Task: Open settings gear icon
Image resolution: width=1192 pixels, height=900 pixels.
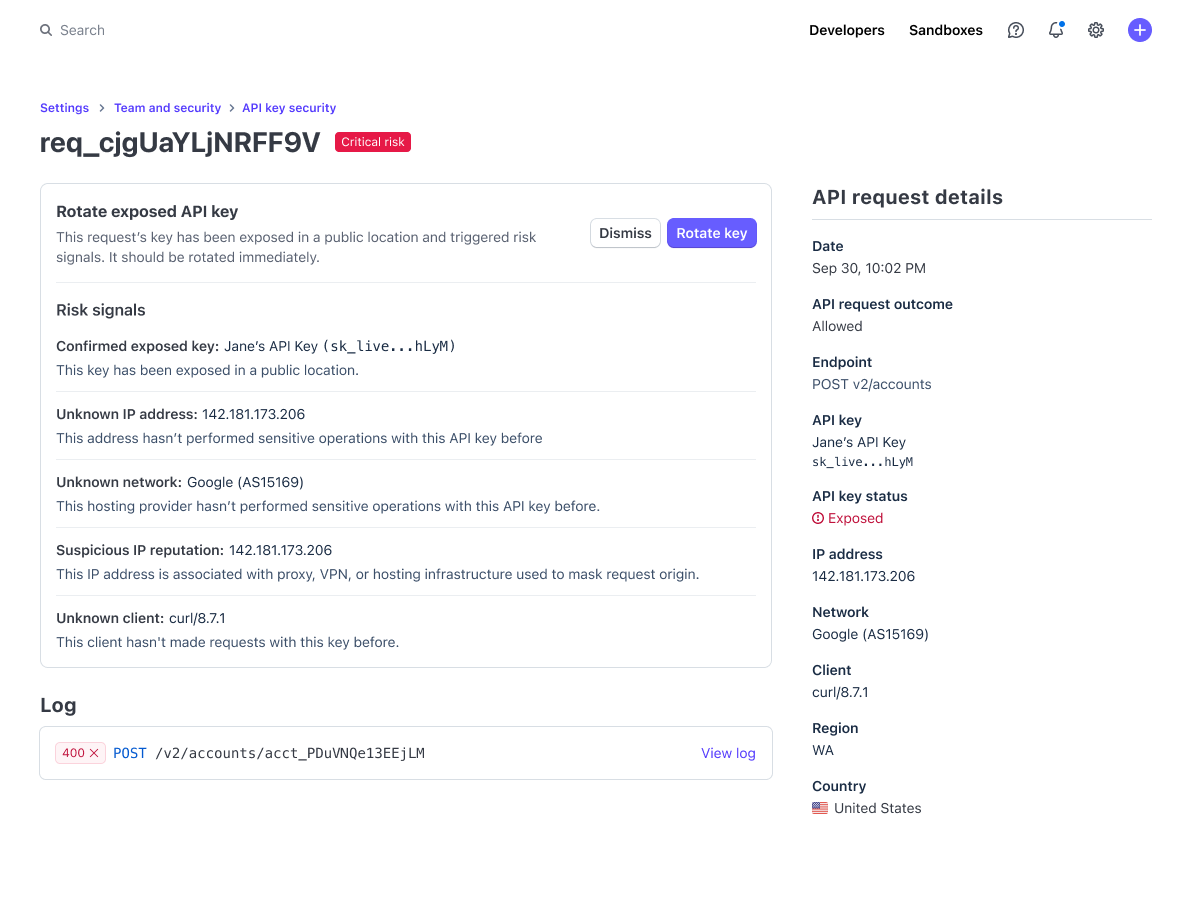Action: pyautogui.click(x=1095, y=30)
